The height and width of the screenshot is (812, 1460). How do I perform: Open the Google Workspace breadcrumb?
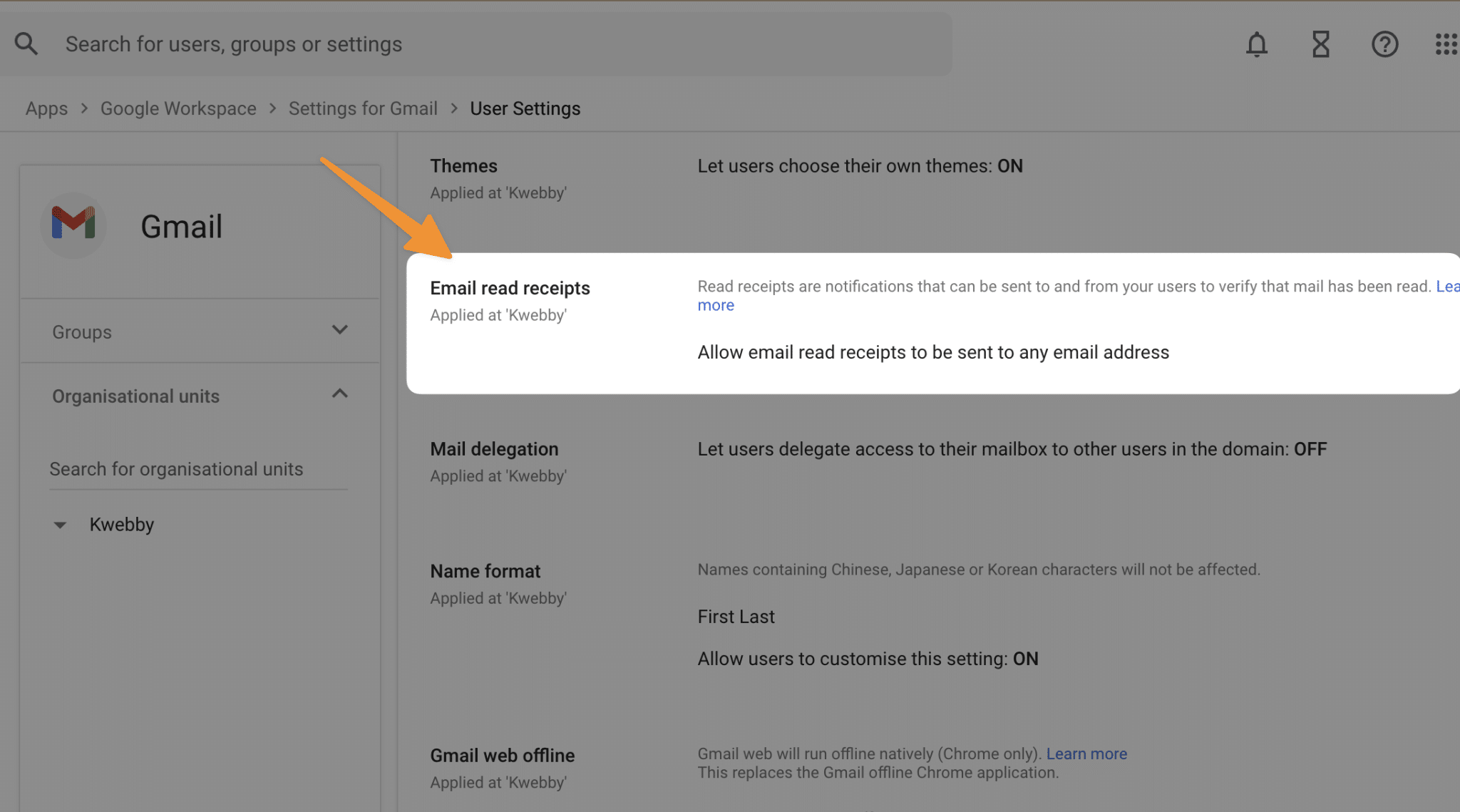[178, 108]
